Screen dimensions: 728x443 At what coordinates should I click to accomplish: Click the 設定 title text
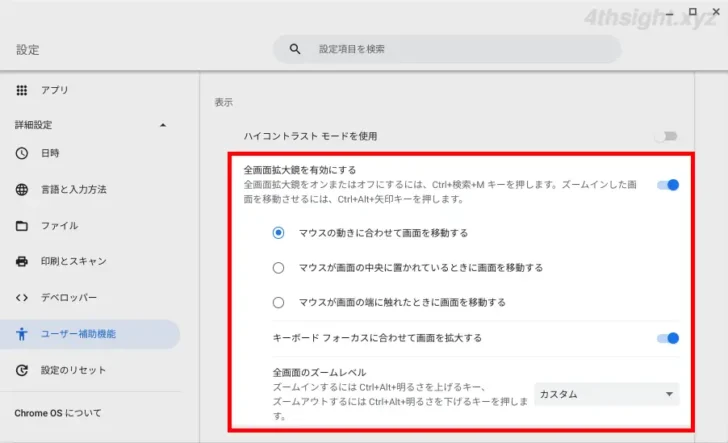pyautogui.click(x=27, y=50)
